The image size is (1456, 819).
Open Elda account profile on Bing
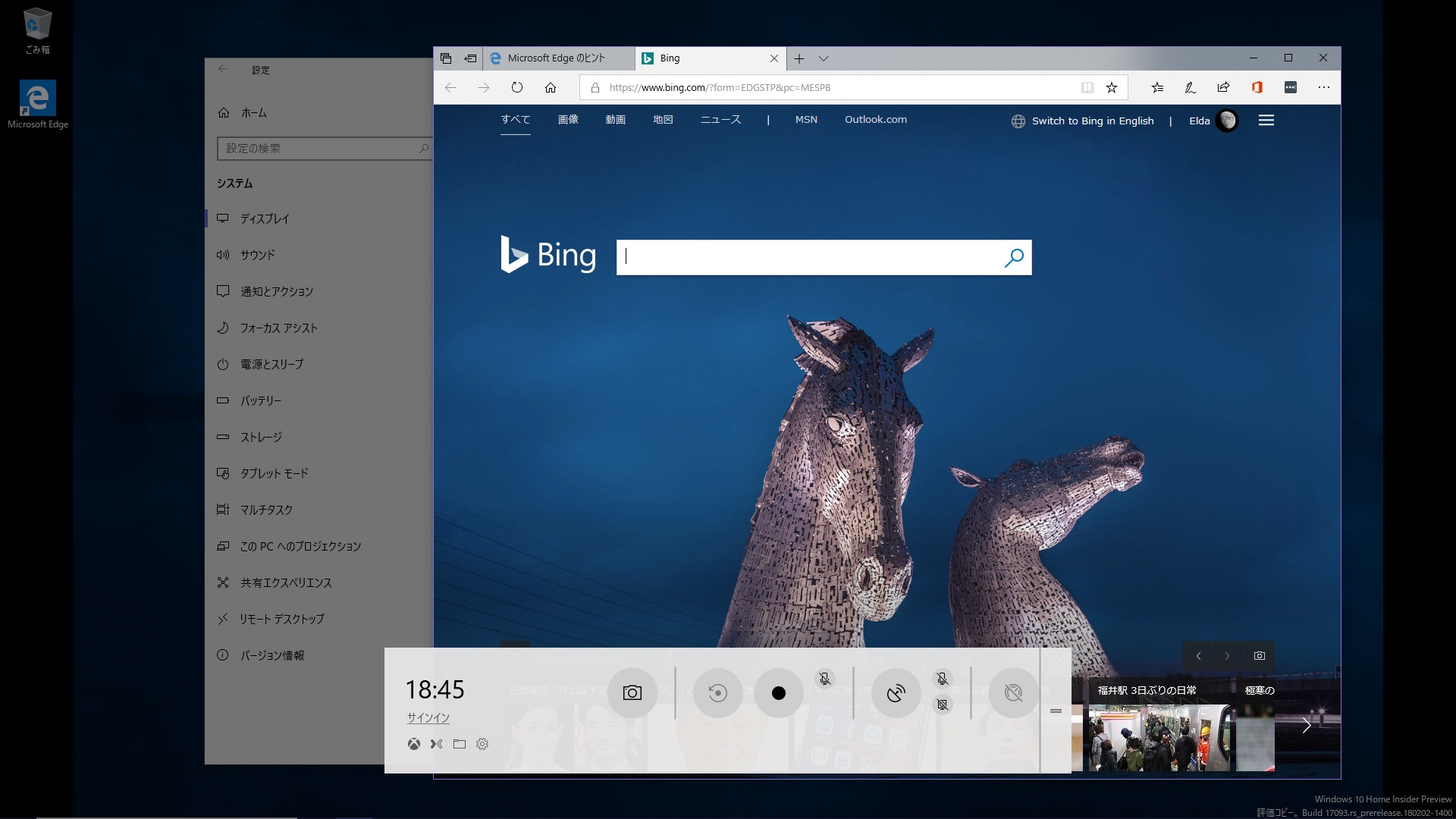click(1213, 121)
